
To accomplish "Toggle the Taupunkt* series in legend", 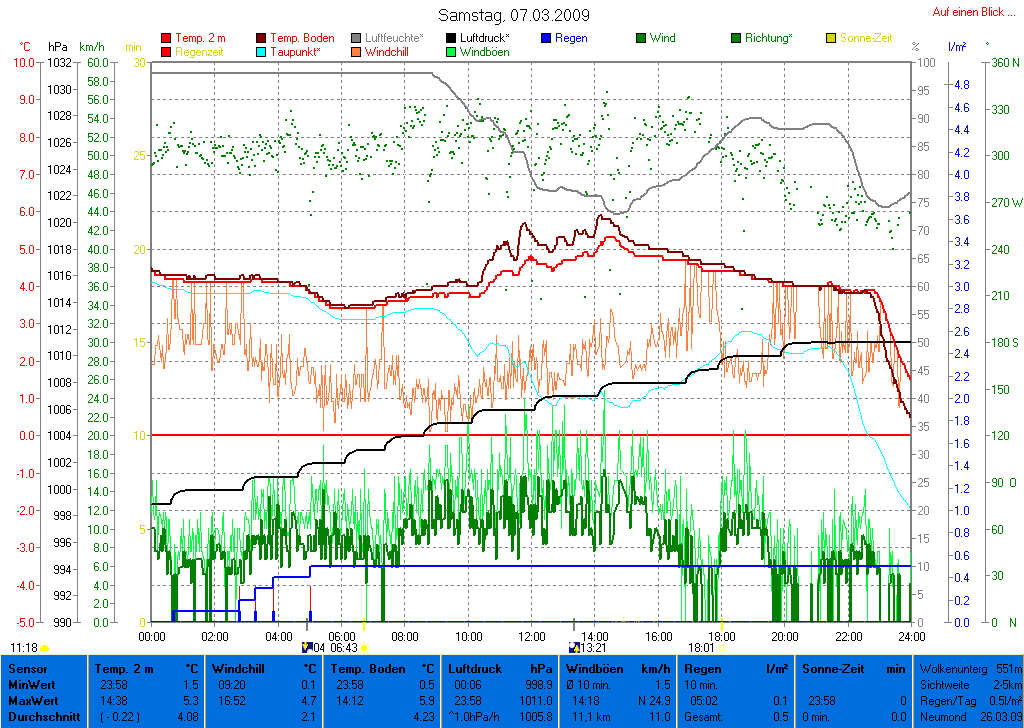I will point(295,52).
